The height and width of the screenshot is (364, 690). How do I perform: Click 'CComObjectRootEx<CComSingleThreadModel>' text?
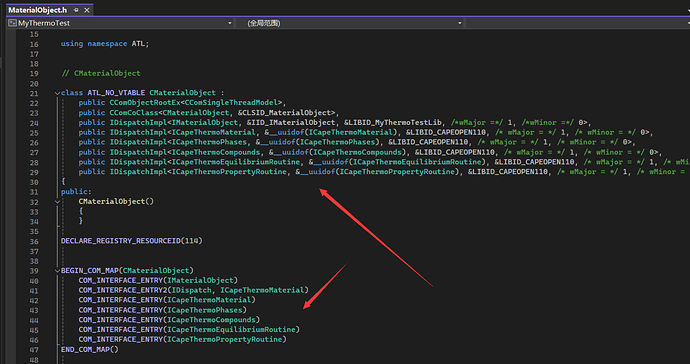pyautogui.click(x=195, y=103)
